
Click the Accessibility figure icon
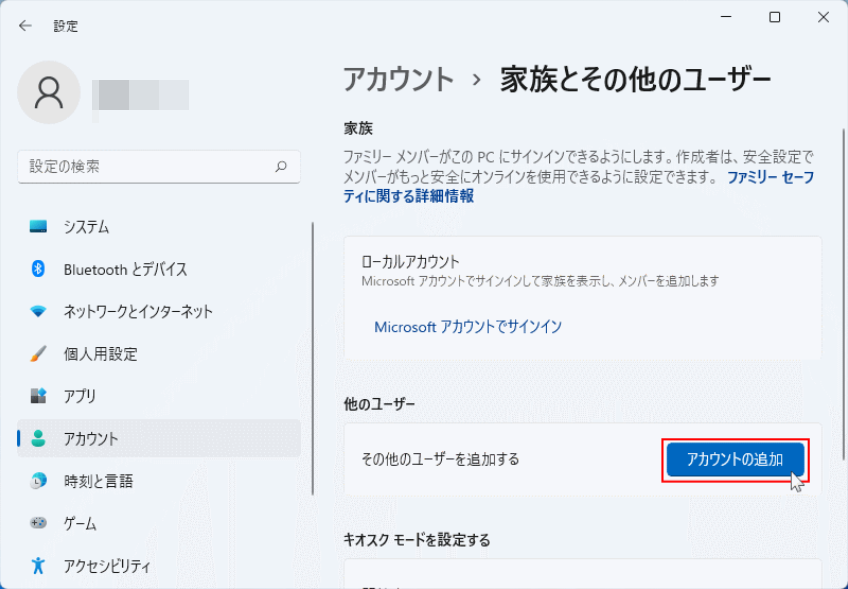(x=39, y=565)
